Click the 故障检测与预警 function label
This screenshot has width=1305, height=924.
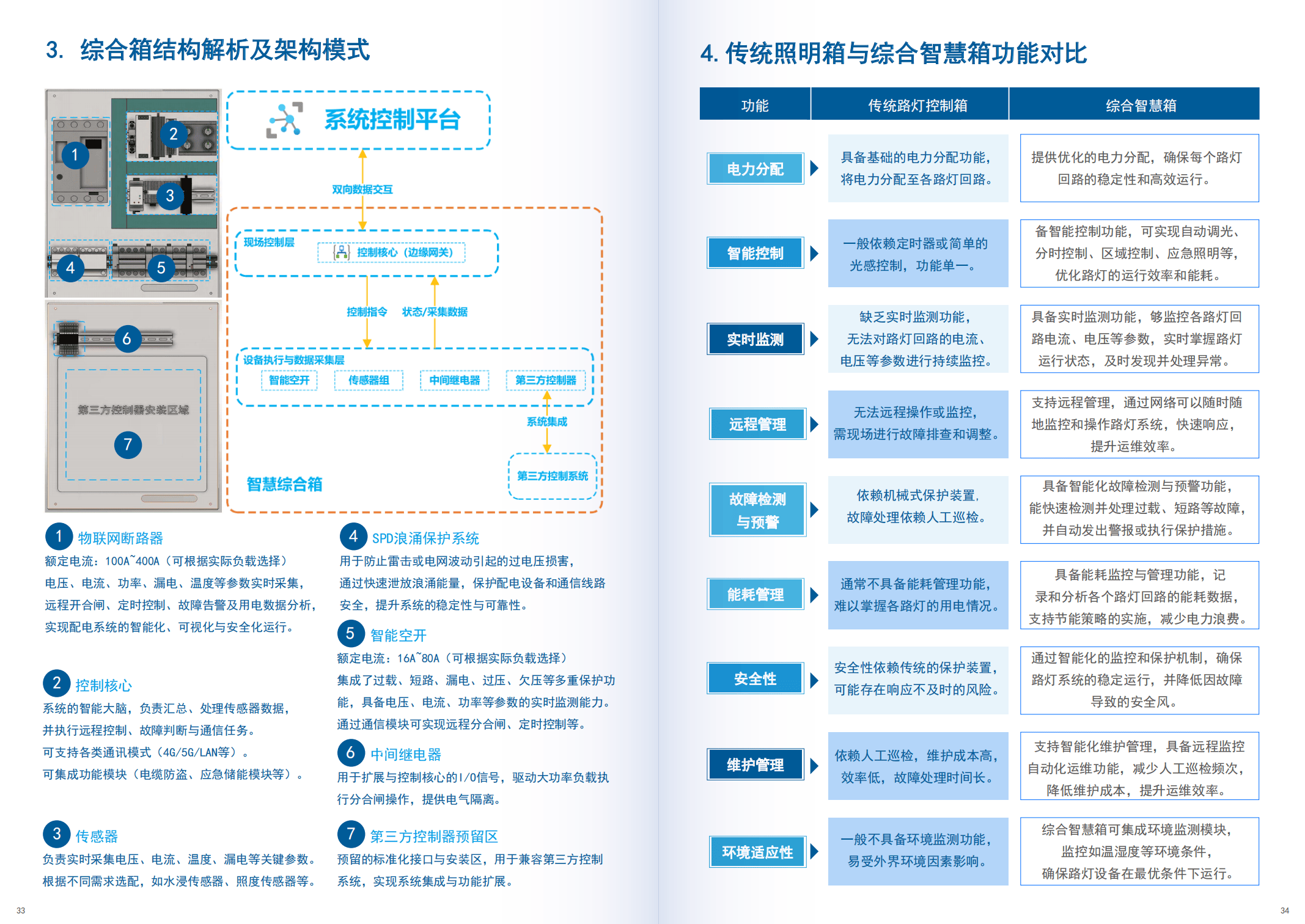(x=757, y=510)
